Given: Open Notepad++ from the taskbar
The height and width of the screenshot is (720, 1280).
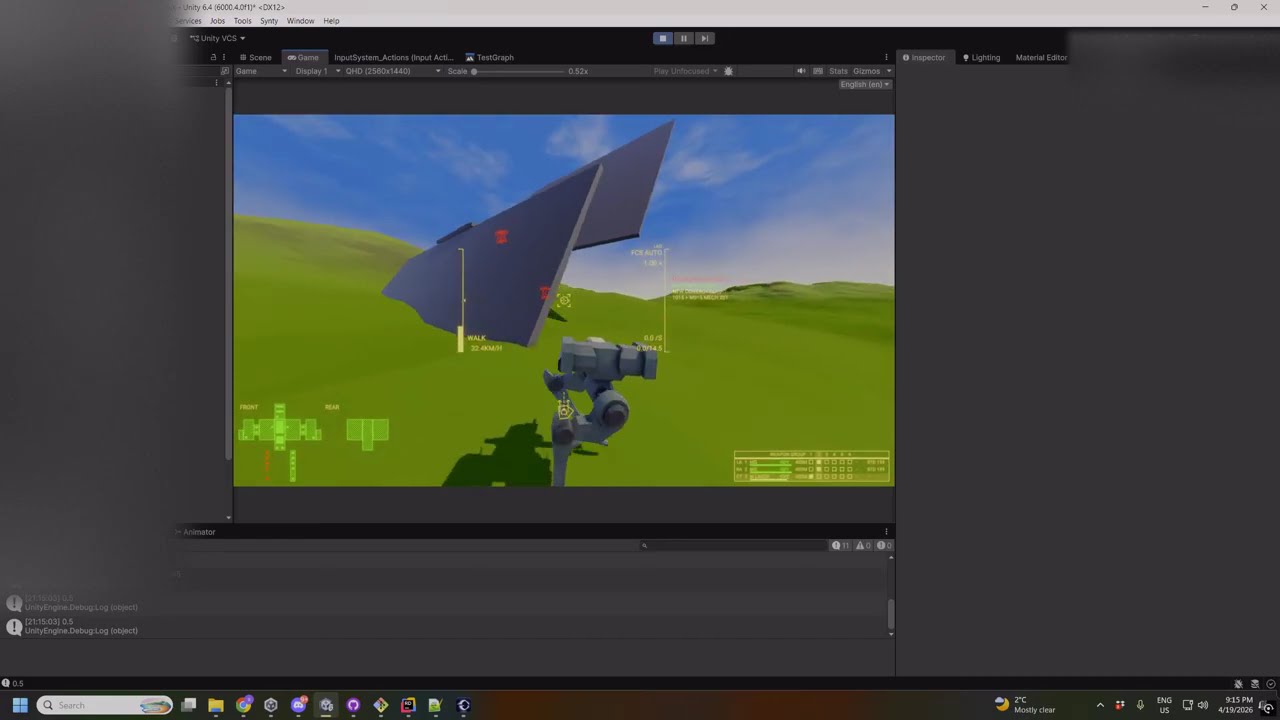Looking at the screenshot, I should (435, 705).
